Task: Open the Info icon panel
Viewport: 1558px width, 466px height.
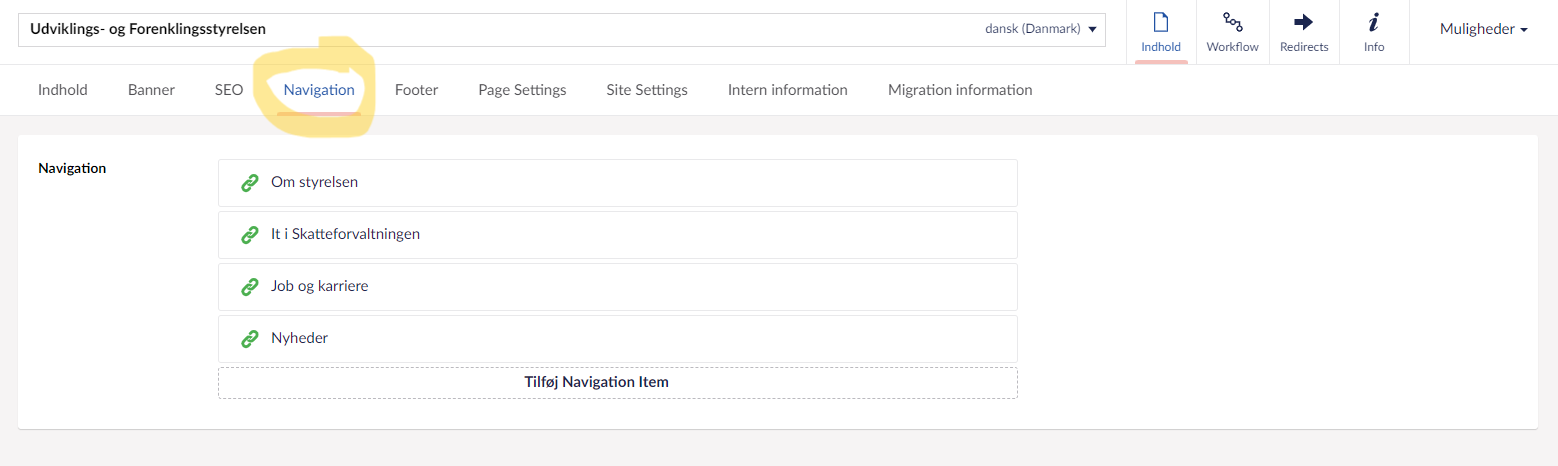Action: click(1374, 23)
